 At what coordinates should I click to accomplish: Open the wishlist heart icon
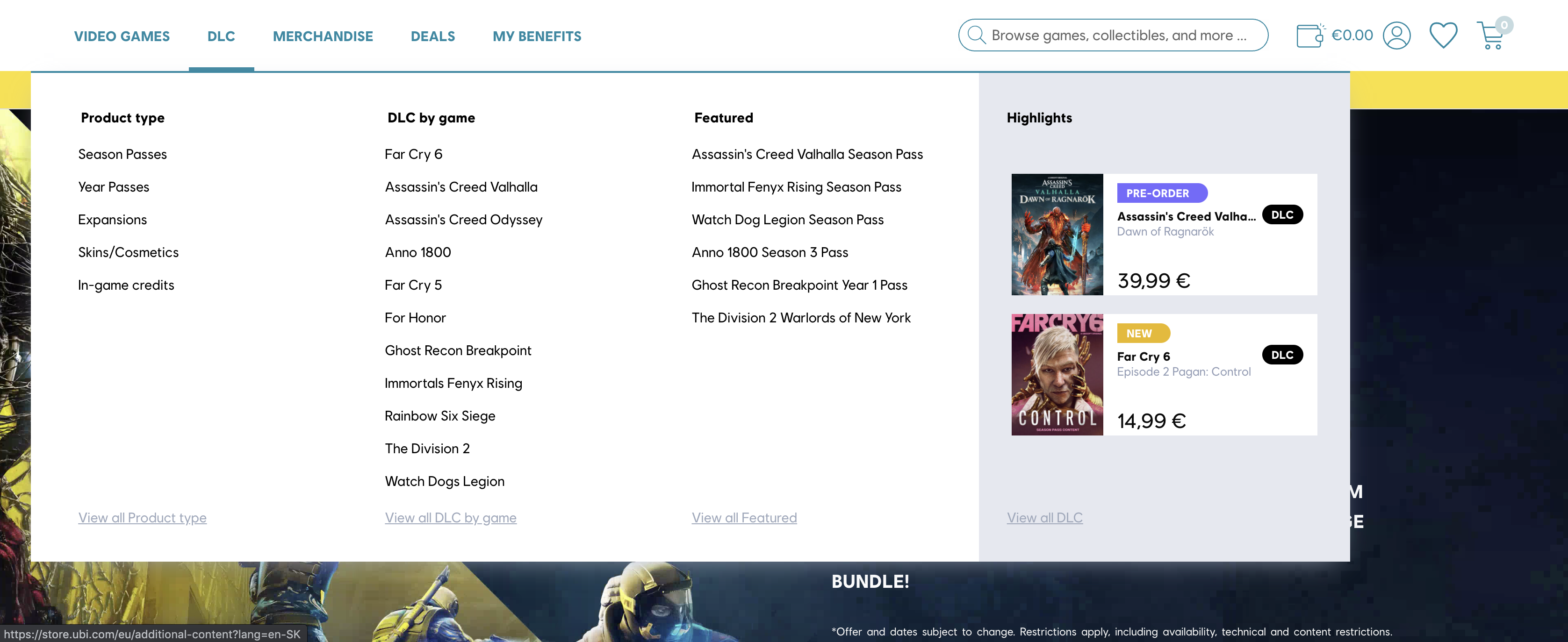pos(1443,36)
